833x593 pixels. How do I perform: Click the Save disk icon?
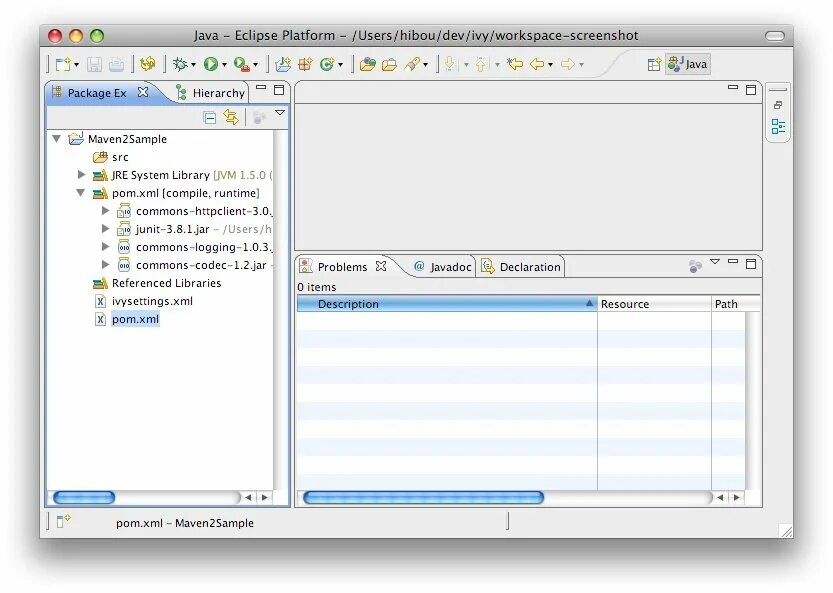click(x=95, y=64)
